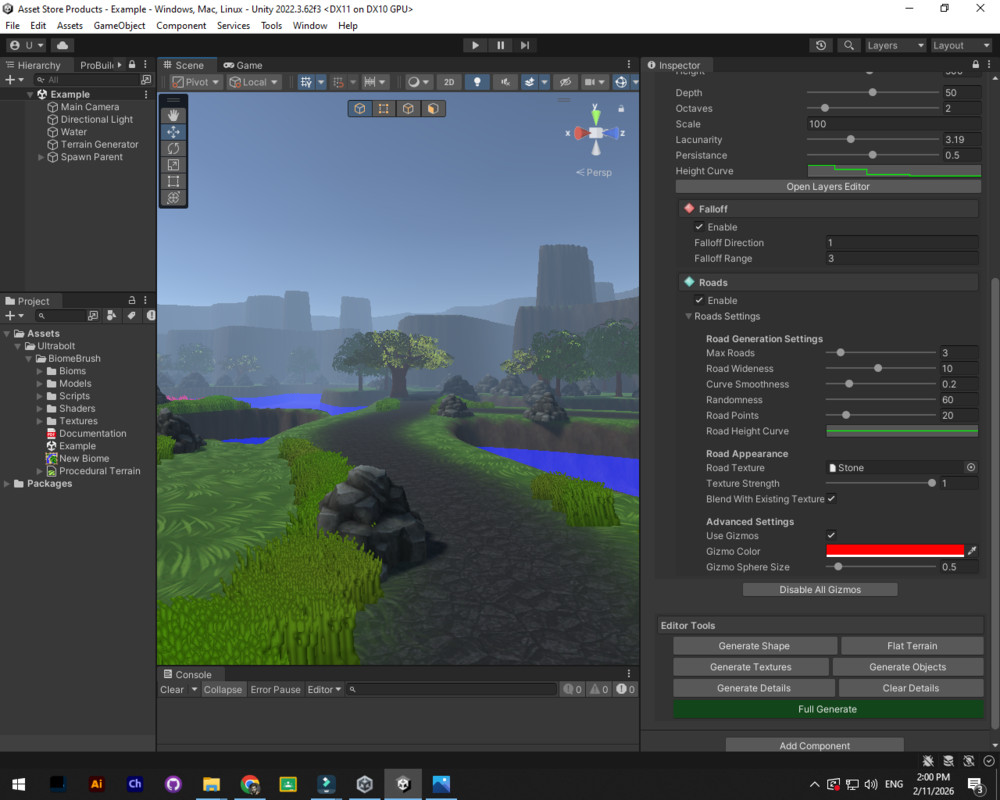Select the Move tool in scene toolbar
The width and height of the screenshot is (1000, 800).
pos(173,132)
